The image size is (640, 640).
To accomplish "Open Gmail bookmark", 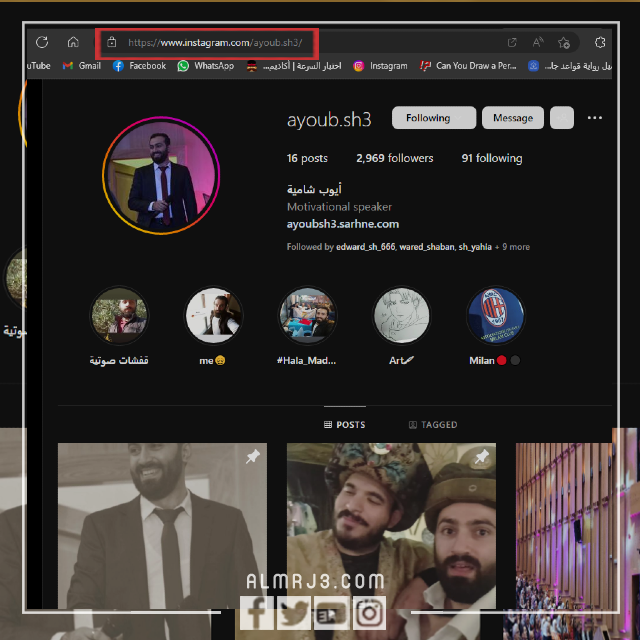I will (82, 66).
